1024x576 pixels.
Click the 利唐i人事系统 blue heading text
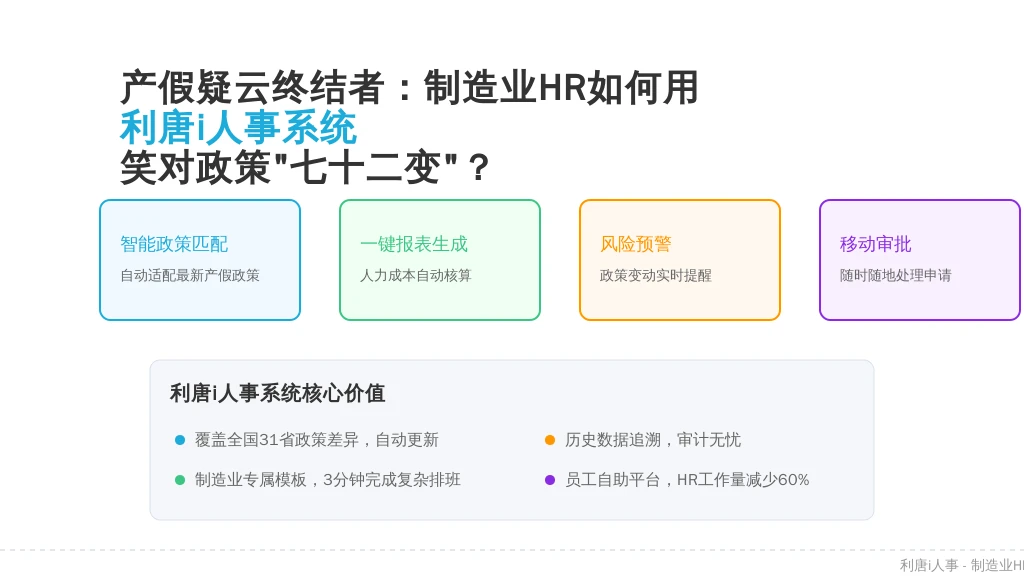[238, 128]
